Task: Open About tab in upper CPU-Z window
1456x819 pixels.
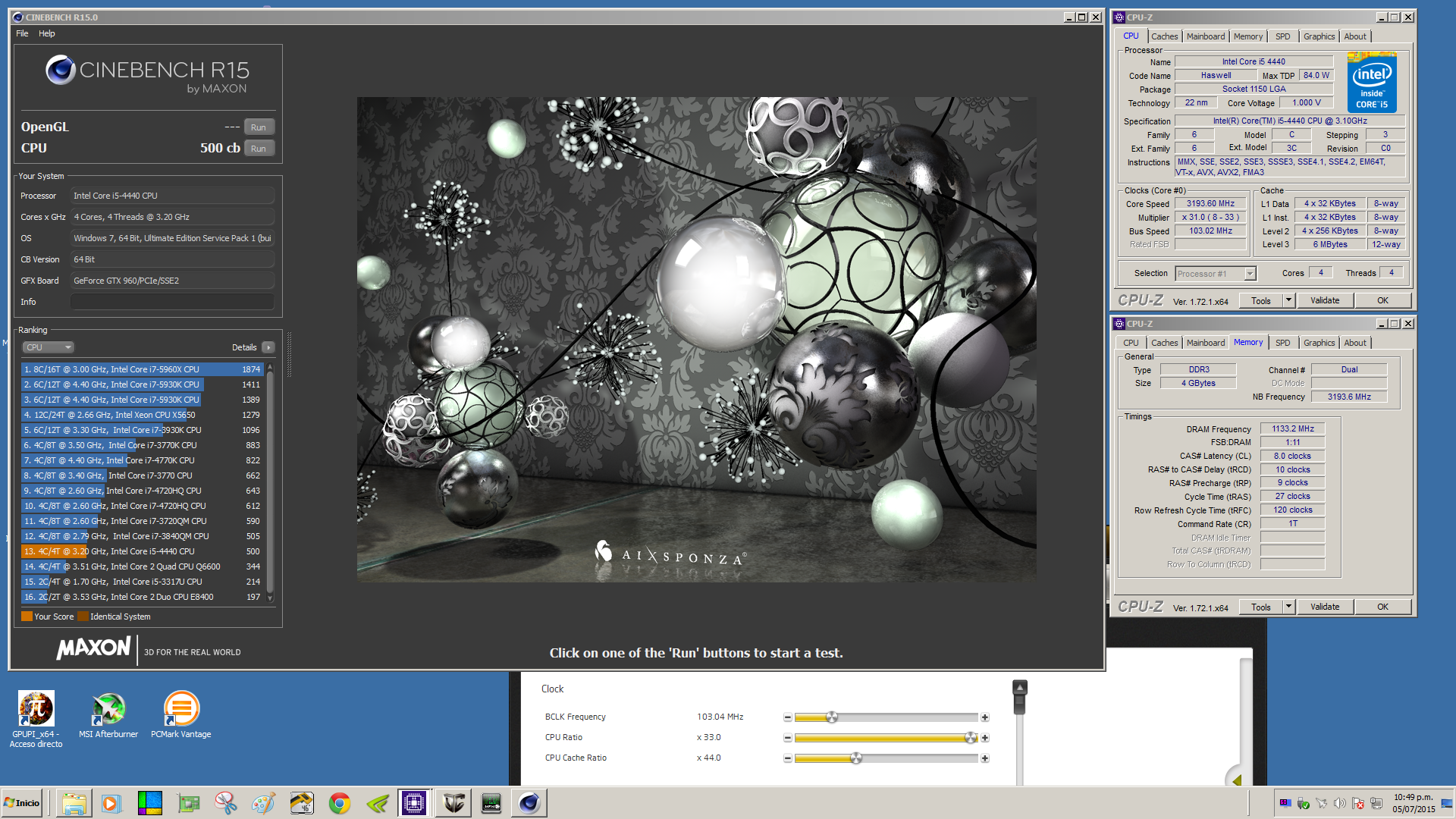Action: click(1355, 36)
